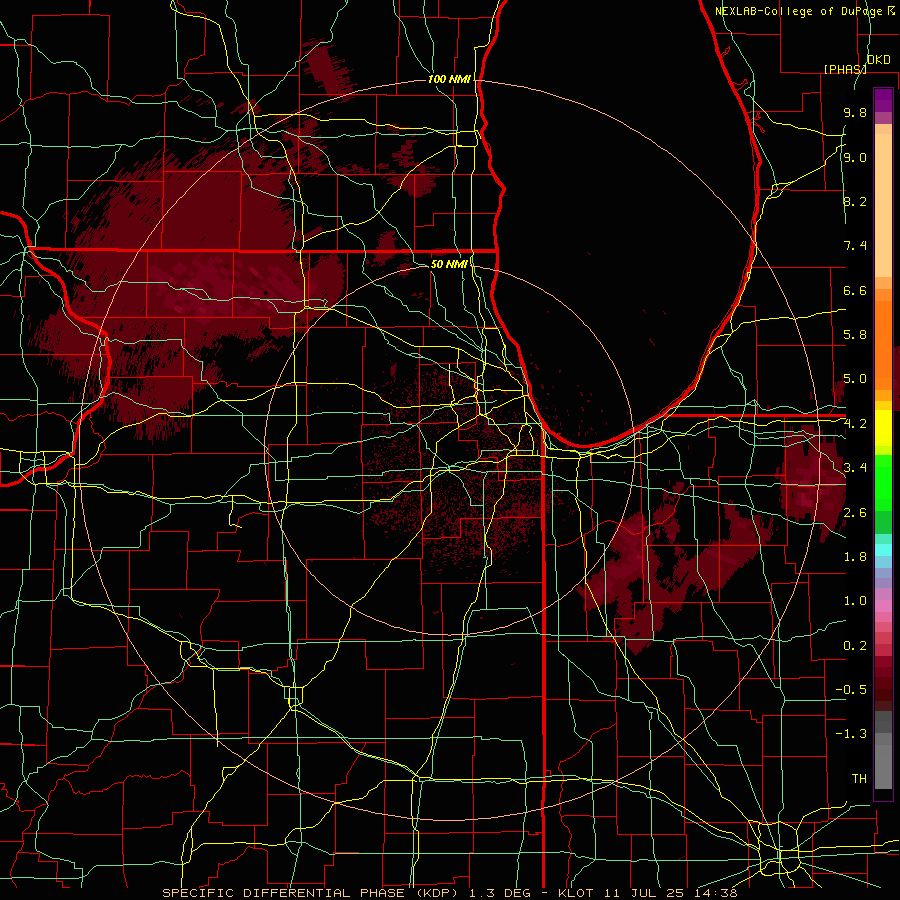Click the 5.8 scale value
900x900 pixels.
coord(855,335)
